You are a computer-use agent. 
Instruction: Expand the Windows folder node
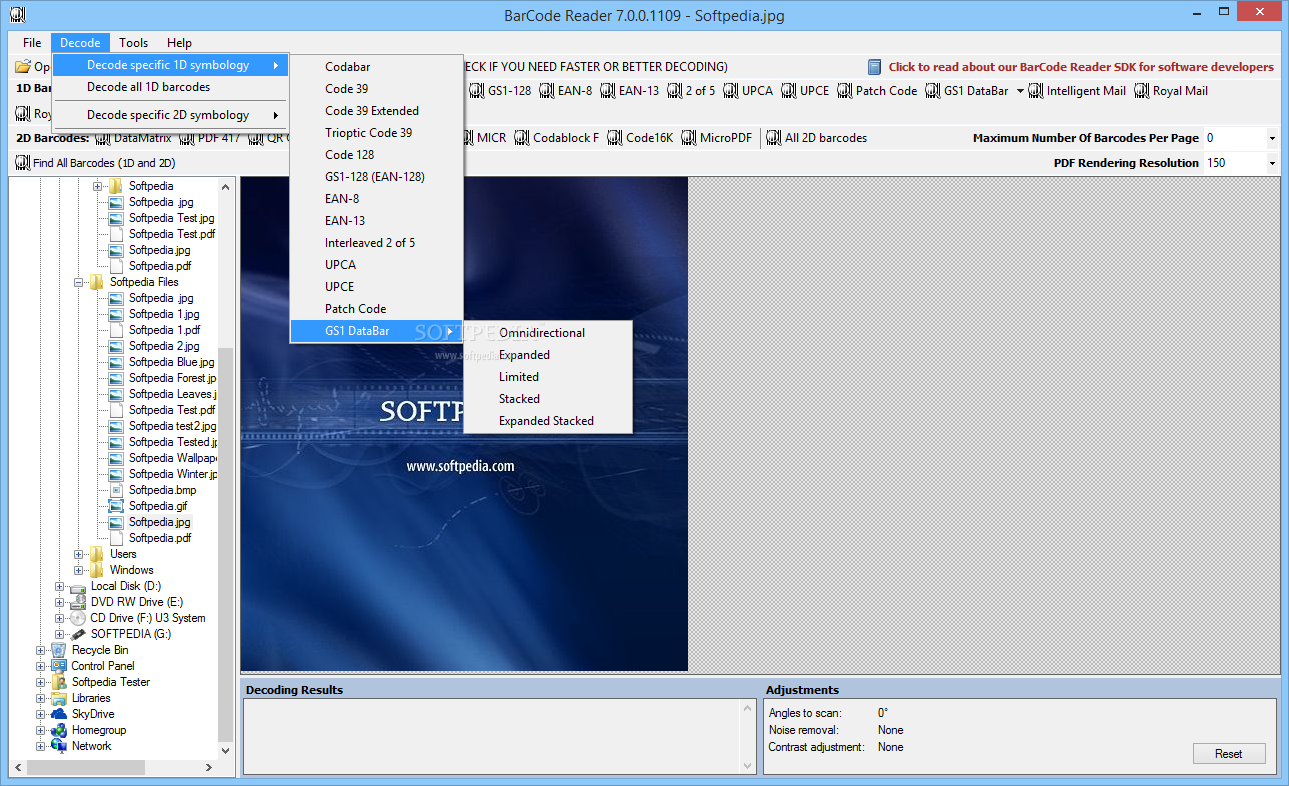79,570
